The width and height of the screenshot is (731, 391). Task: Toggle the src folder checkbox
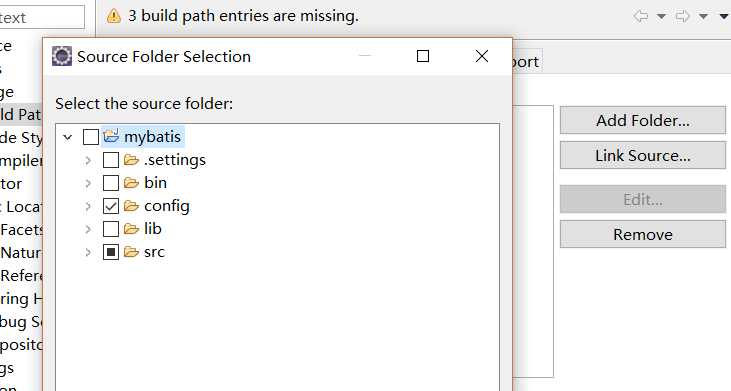110,252
